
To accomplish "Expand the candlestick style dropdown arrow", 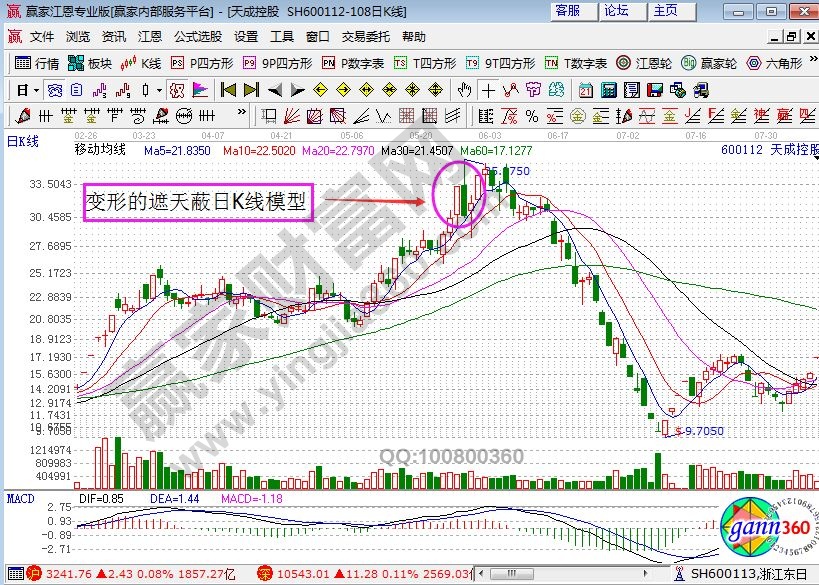I will (x=160, y=89).
